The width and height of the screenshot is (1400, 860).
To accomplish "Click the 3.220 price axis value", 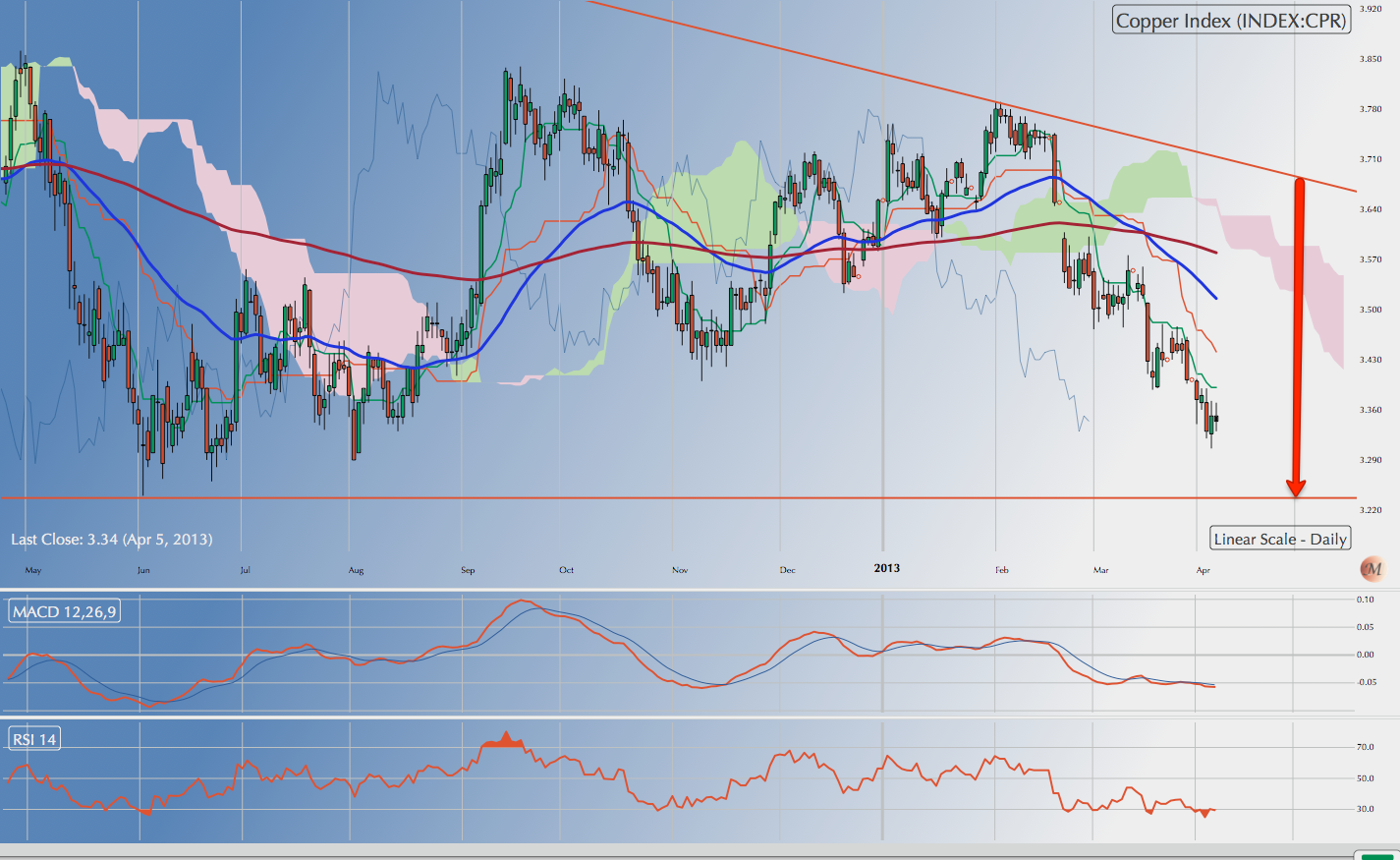I will click(x=1371, y=510).
